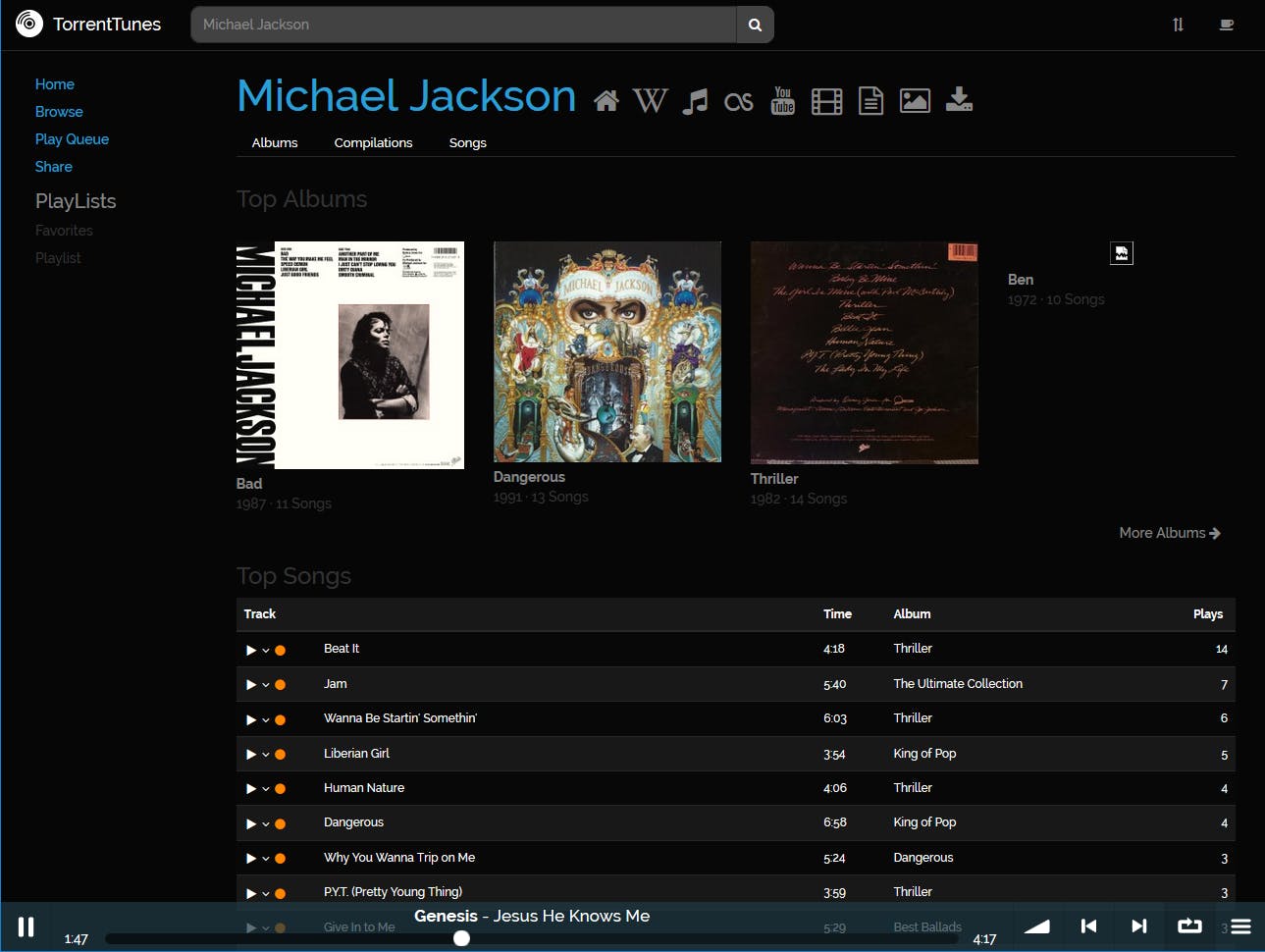Play Wanna Be Startin' Somethin' track
The width and height of the screenshot is (1265, 952).
coord(251,719)
